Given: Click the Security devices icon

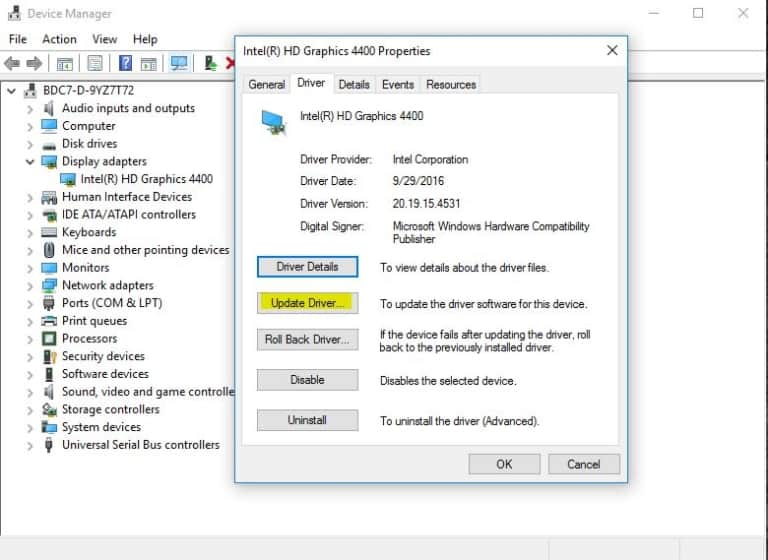Looking at the screenshot, I should pos(49,357).
